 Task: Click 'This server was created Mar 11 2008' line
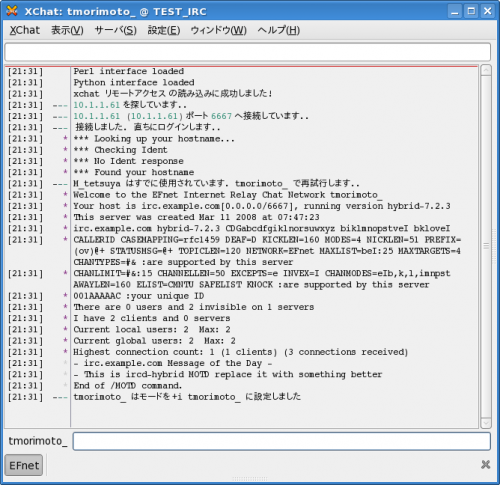click(x=196, y=217)
